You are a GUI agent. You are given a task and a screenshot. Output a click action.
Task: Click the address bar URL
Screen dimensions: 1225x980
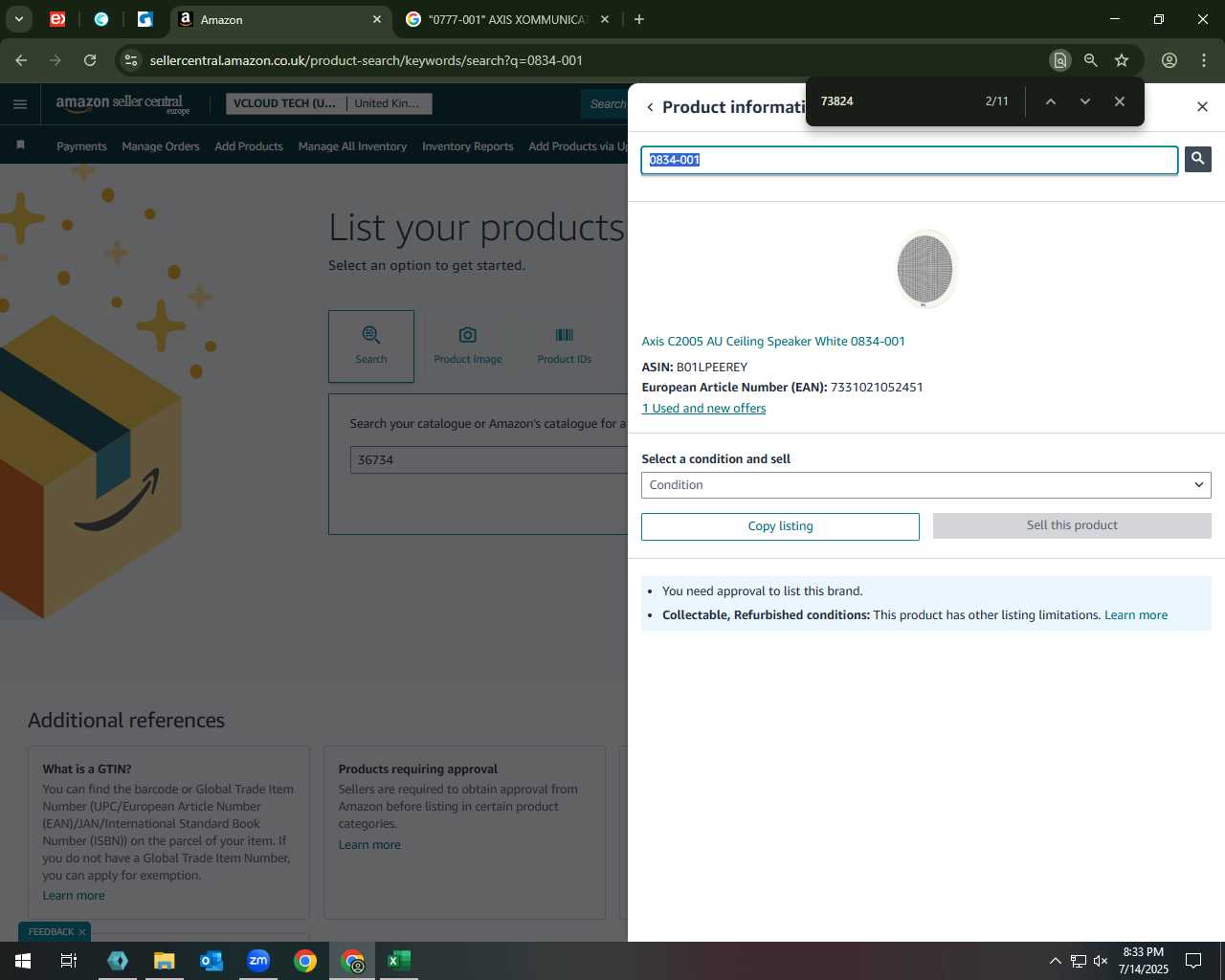pos(367,60)
